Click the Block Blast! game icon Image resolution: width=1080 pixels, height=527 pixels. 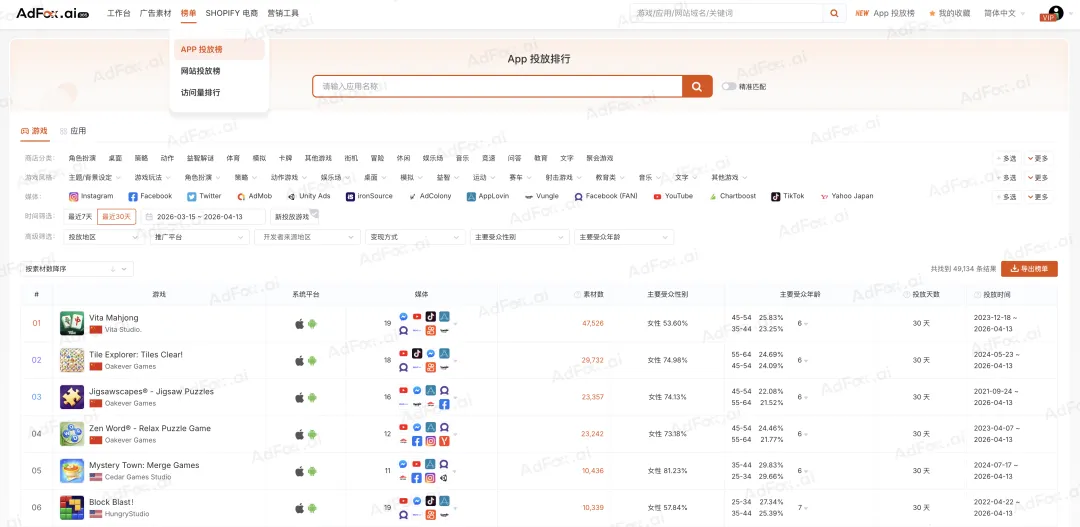point(72,507)
